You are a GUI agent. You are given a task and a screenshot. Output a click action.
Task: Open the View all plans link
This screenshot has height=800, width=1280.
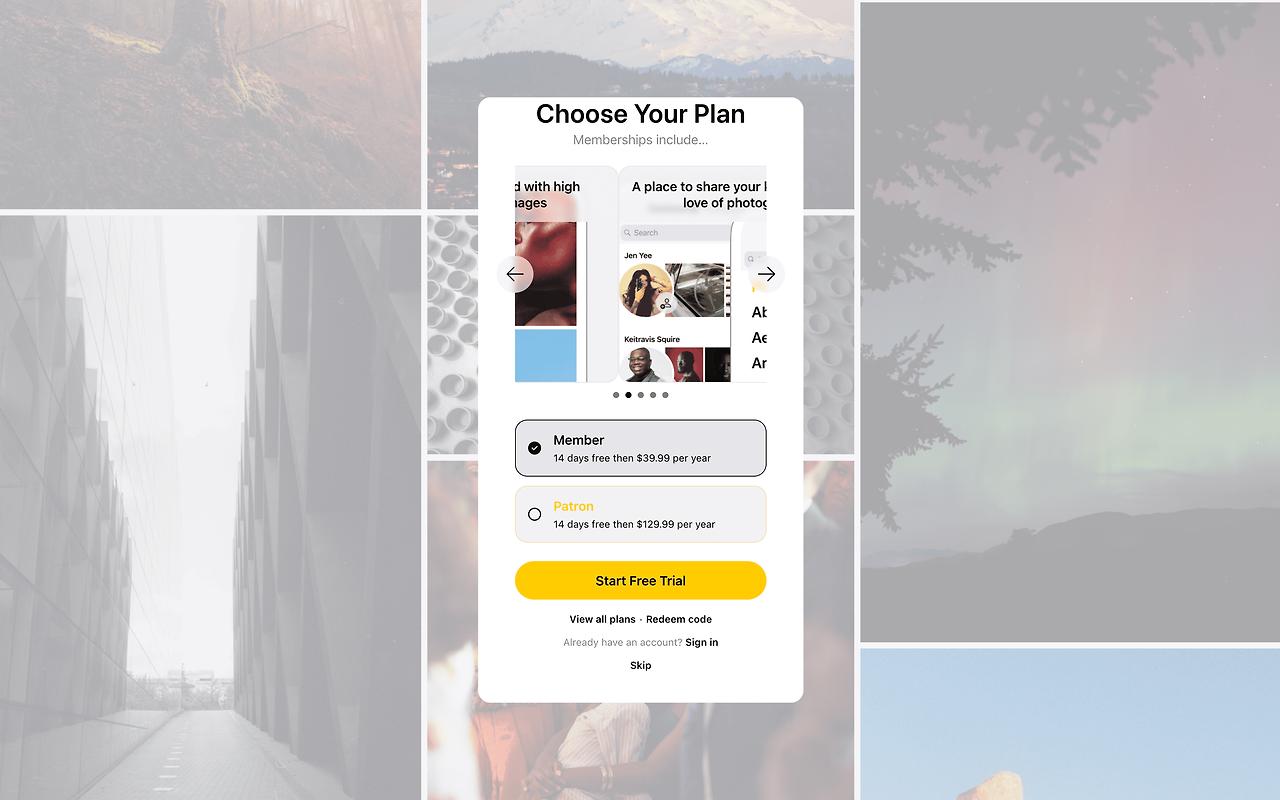pyautogui.click(x=602, y=619)
